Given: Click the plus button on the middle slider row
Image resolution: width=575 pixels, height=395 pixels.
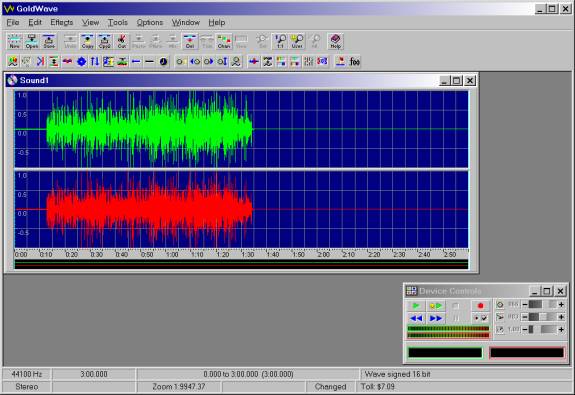Looking at the screenshot, I should (561, 317).
